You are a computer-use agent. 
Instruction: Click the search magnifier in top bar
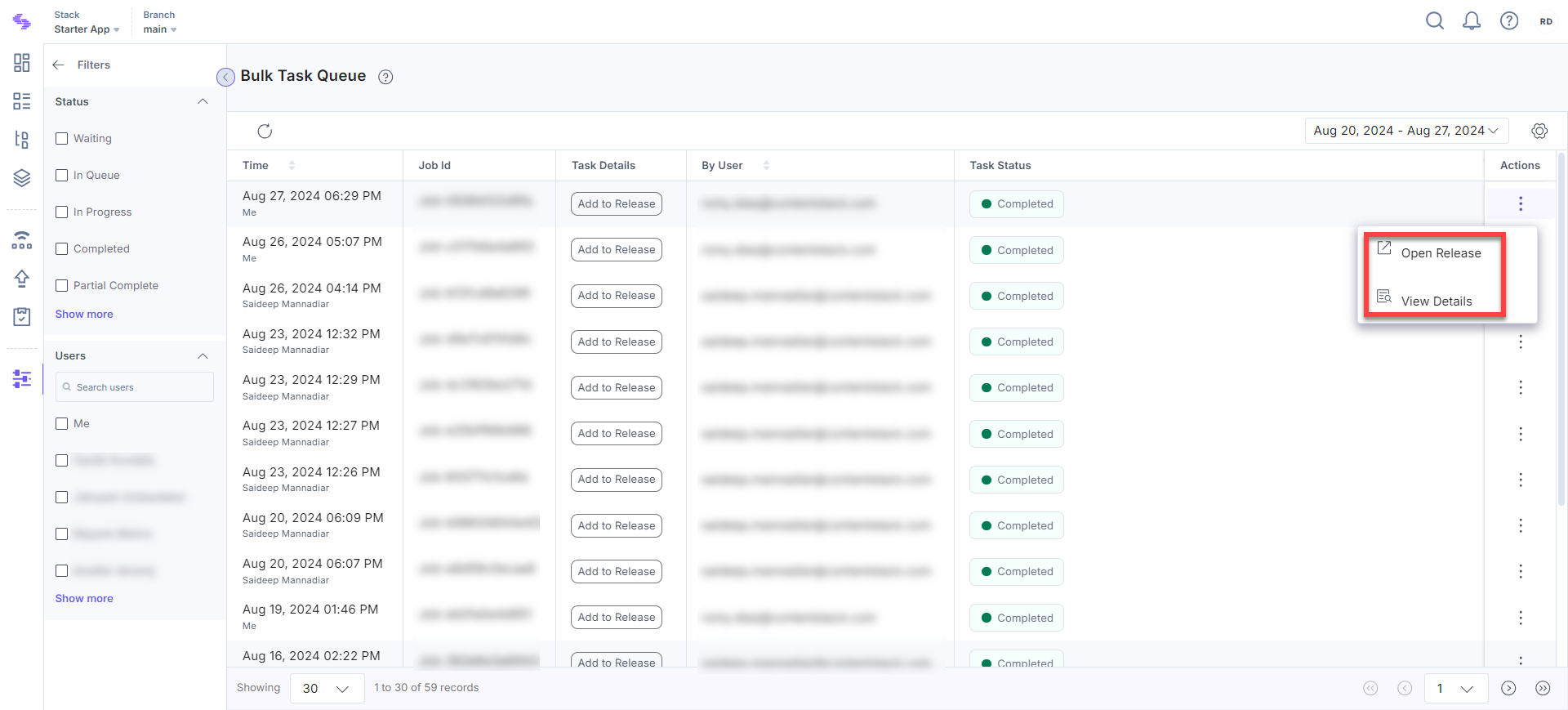point(1435,21)
